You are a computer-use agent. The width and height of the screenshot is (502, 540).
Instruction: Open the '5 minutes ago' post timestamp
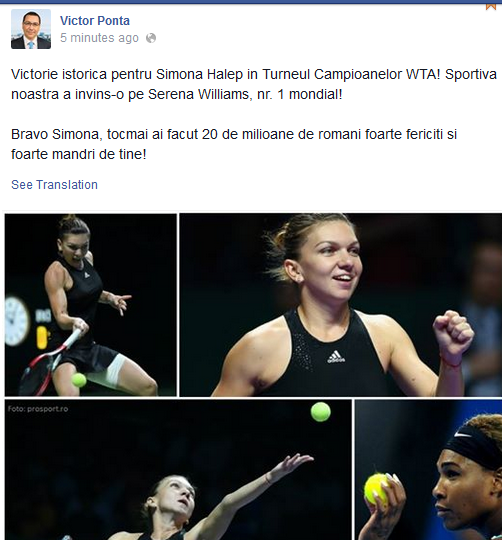point(99,38)
